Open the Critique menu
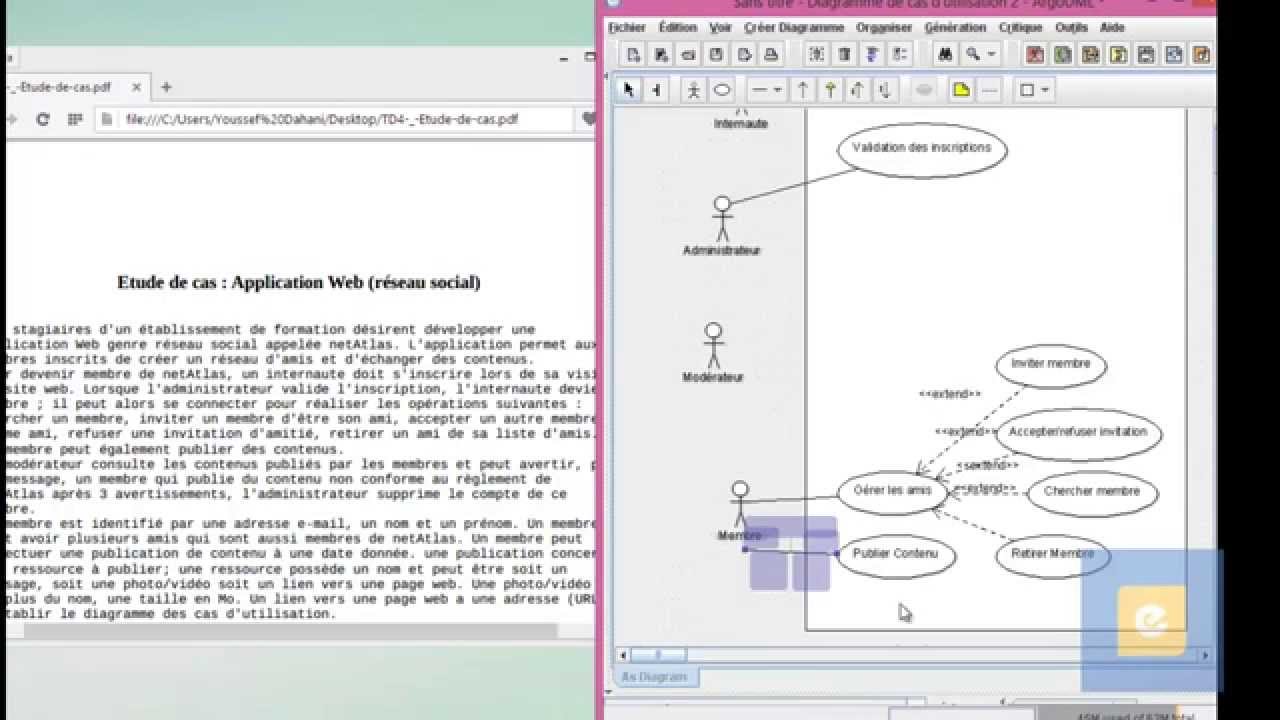This screenshot has height=720, width=1280. 1020,28
